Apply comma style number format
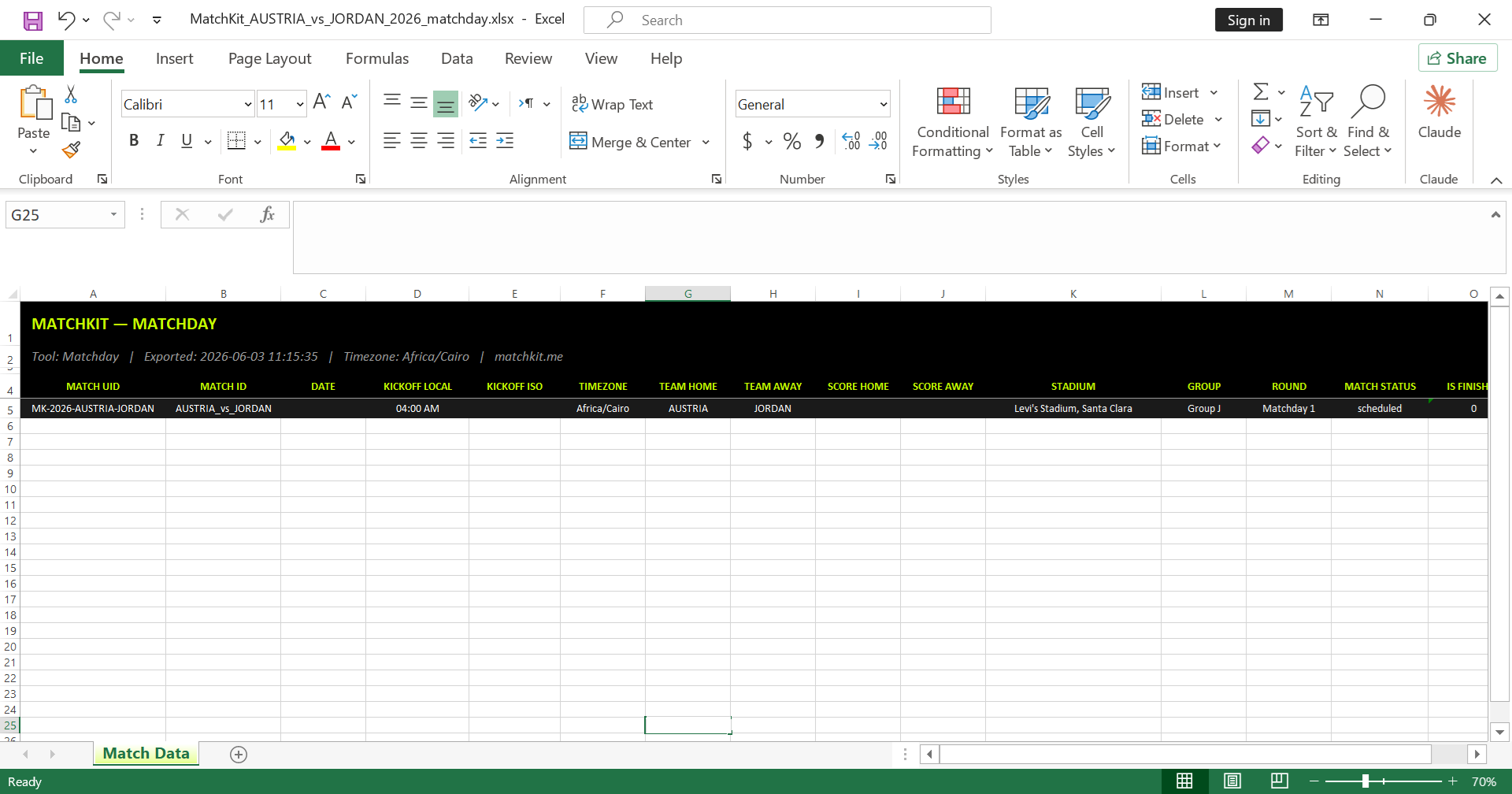 click(820, 141)
